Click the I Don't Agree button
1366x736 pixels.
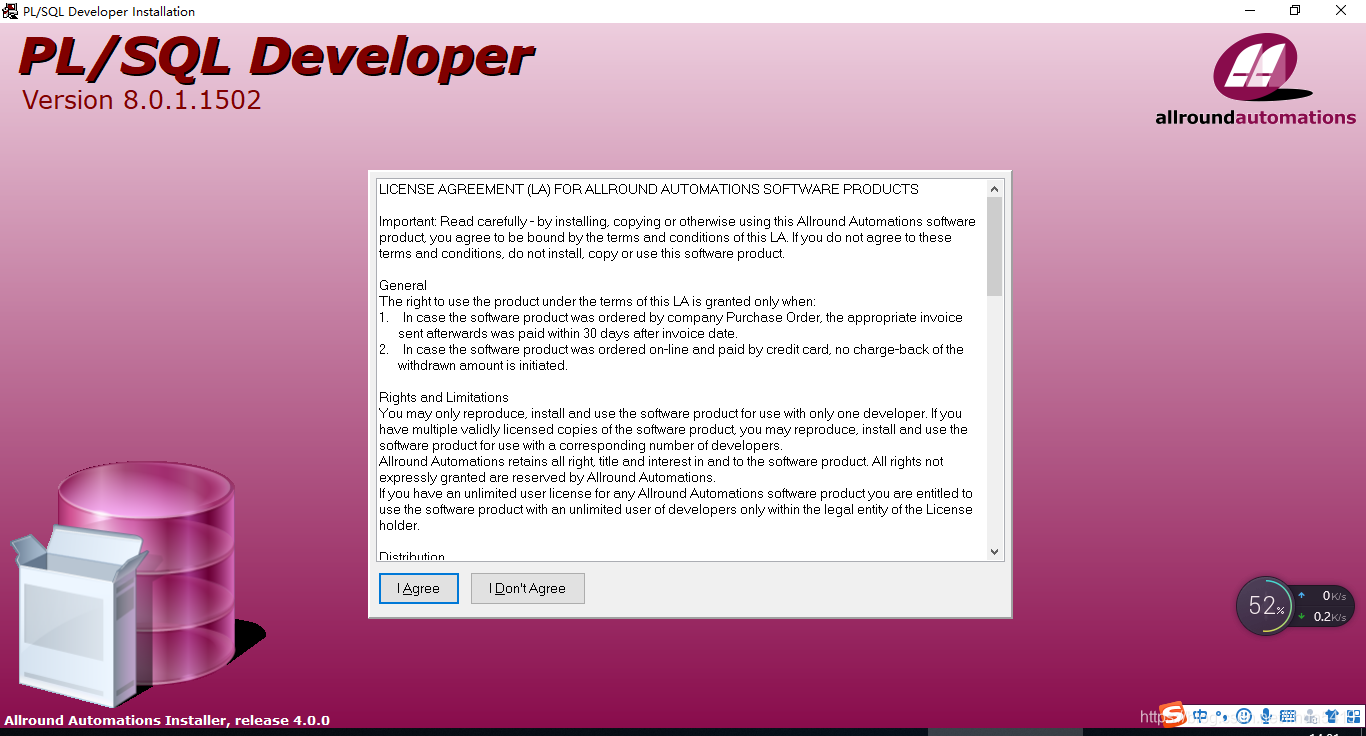point(527,588)
